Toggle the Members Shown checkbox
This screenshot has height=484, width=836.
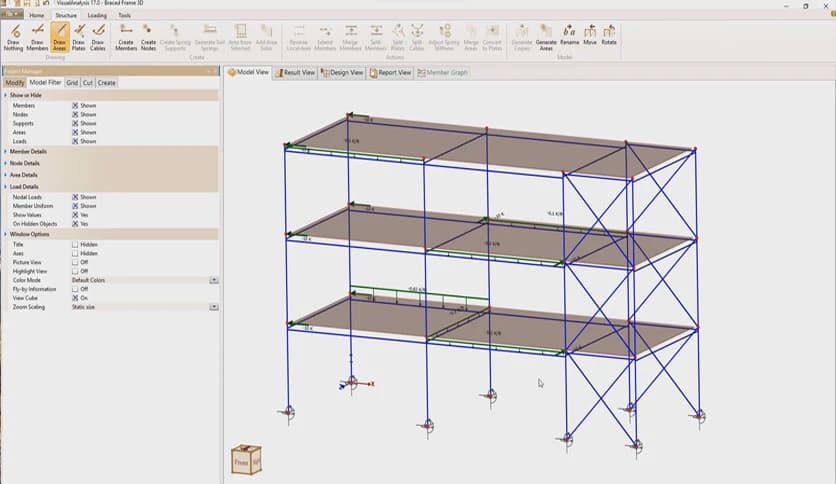point(75,106)
